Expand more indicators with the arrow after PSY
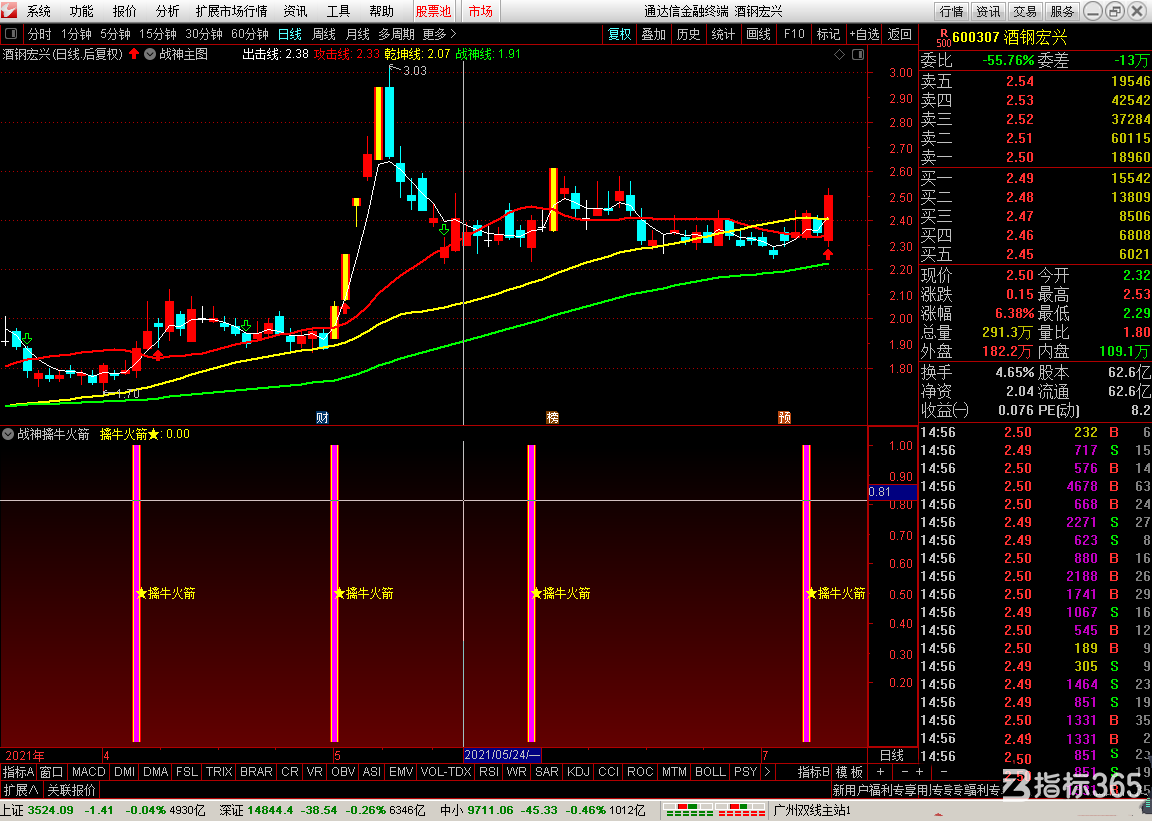Image resolution: width=1152 pixels, height=822 pixels. (x=768, y=772)
